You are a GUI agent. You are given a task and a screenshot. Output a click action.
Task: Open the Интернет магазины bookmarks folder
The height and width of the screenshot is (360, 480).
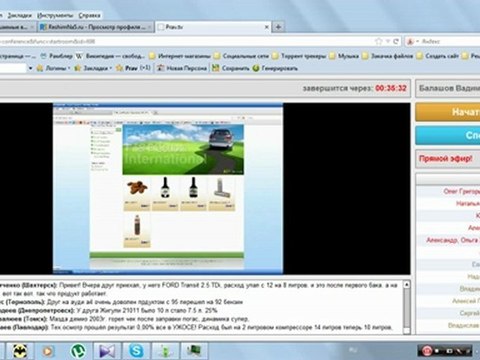[180, 56]
